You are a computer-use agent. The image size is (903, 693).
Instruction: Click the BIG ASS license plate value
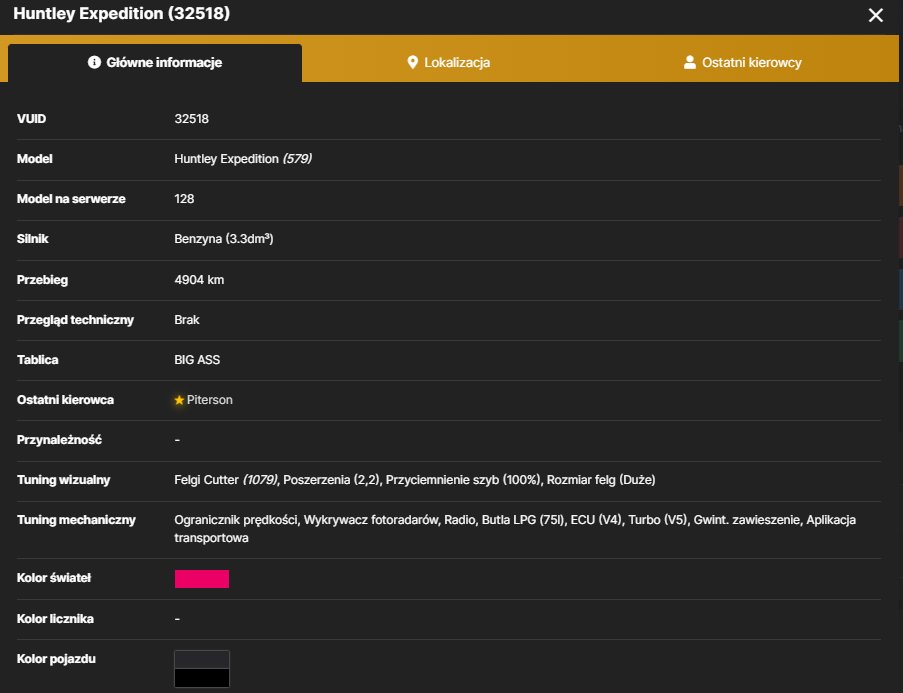[x=197, y=360]
